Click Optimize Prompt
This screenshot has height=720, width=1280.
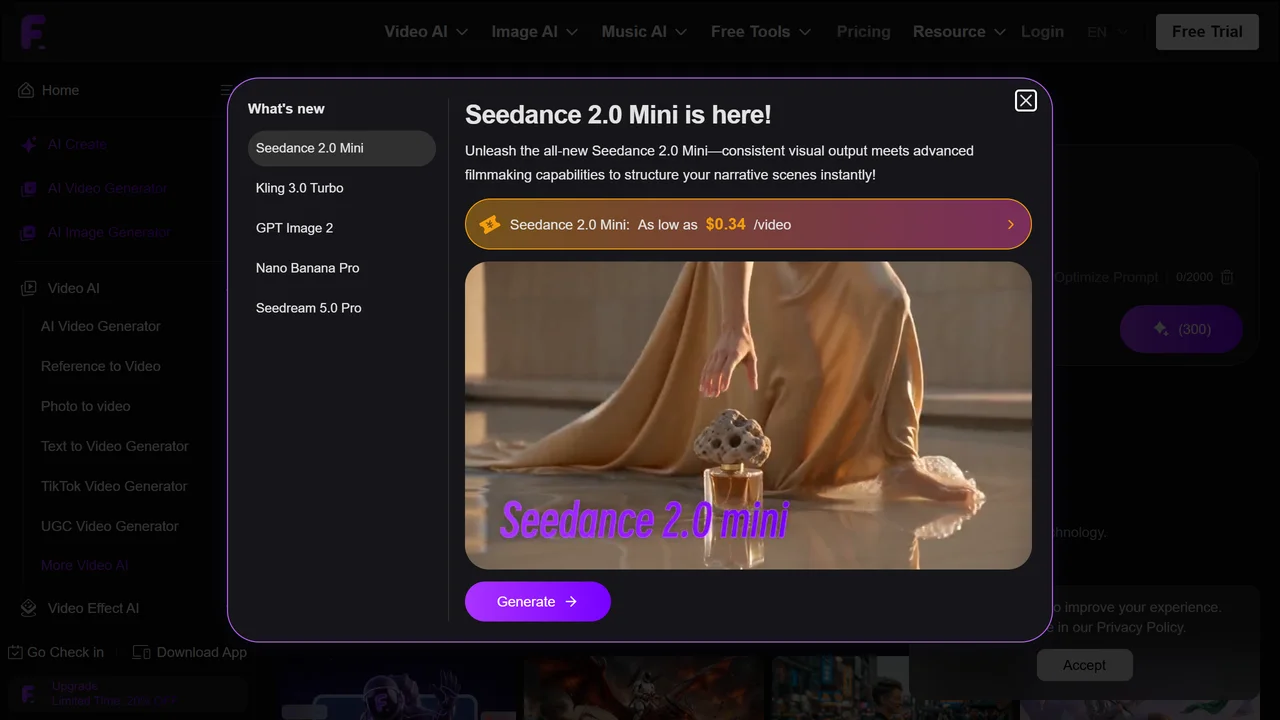[x=1105, y=277]
